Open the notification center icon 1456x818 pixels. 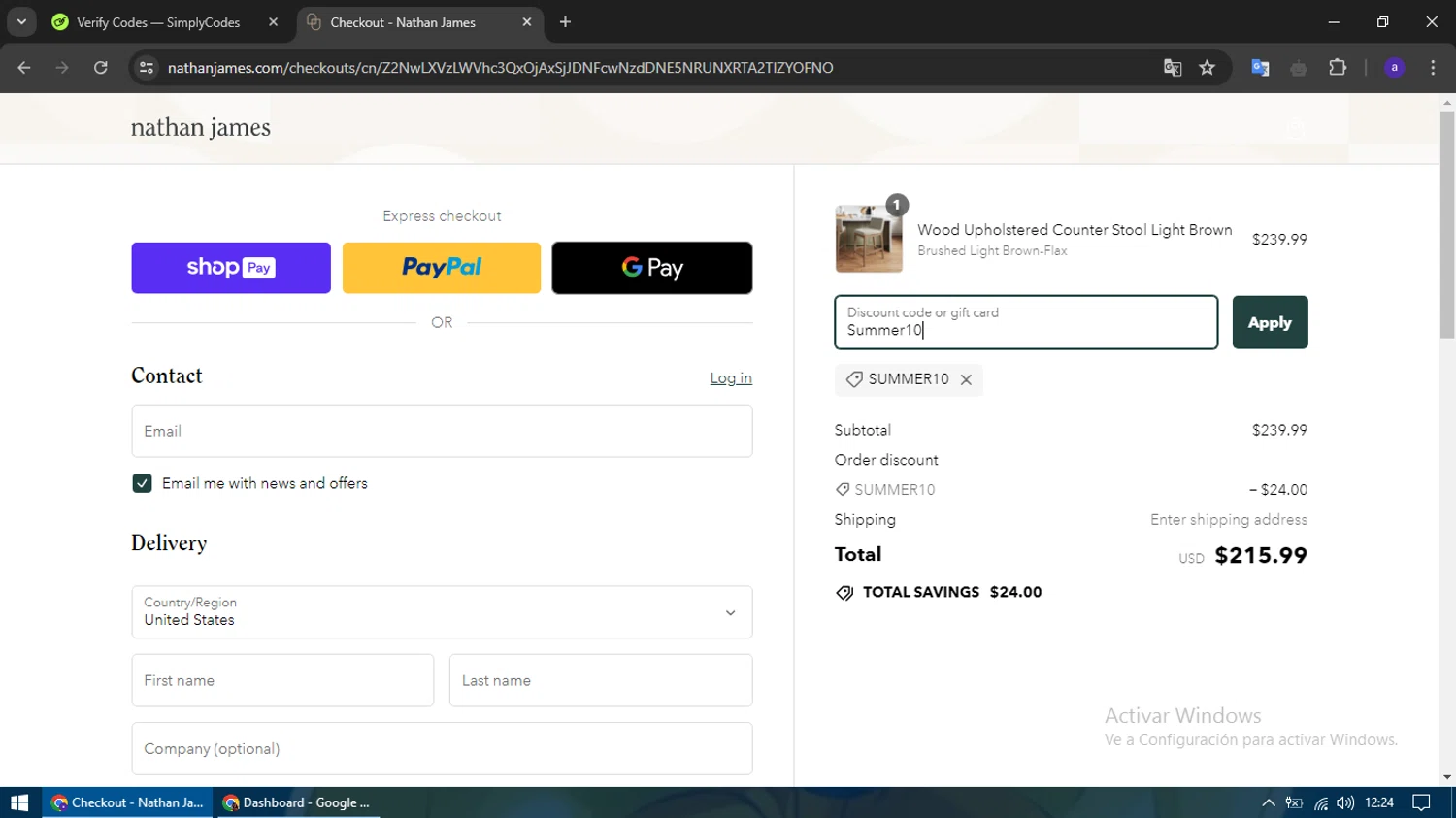click(1422, 802)
